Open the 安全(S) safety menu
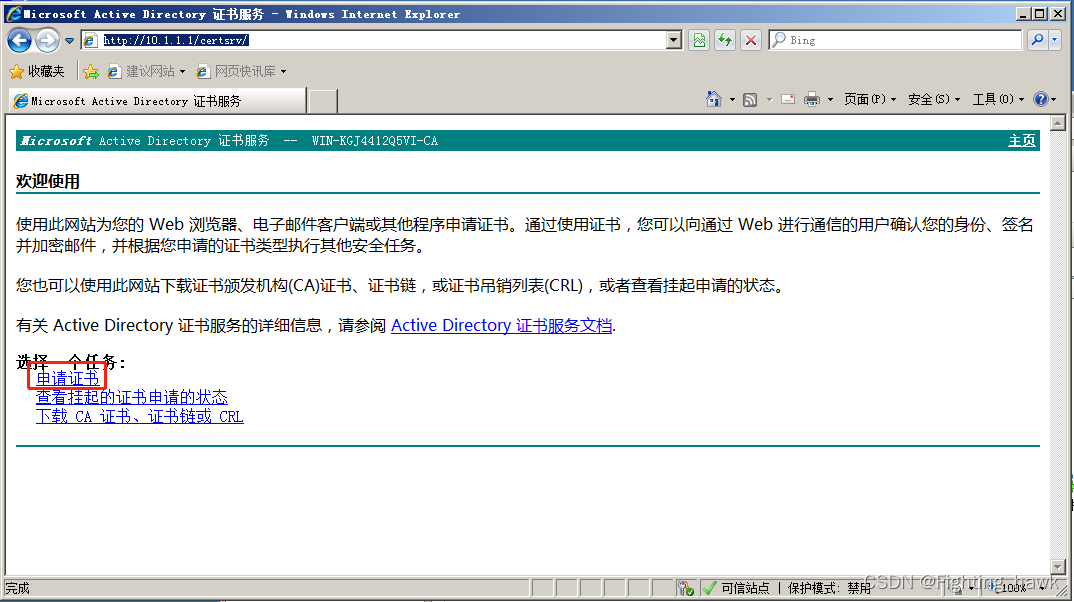Viewport: 1074px width, 602px height. click(x=934, y=99)
